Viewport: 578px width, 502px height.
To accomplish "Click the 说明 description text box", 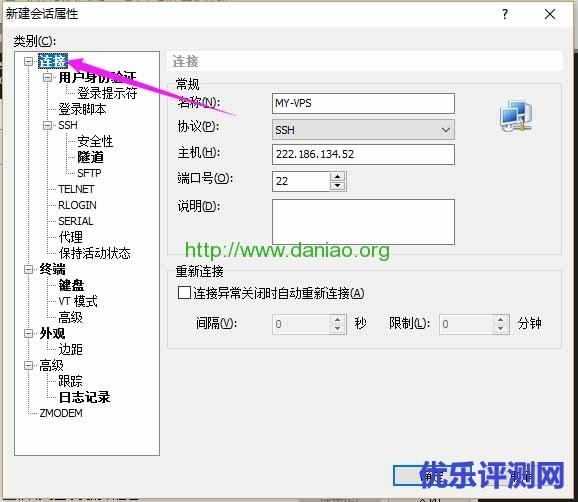I will pos(363,222).
